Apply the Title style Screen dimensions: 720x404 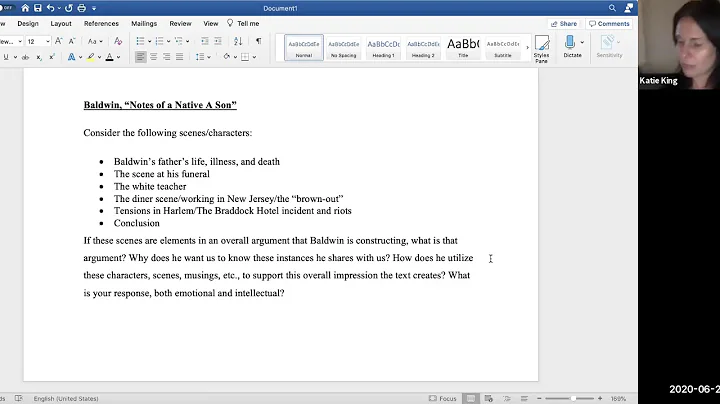(x=463, y=47)
